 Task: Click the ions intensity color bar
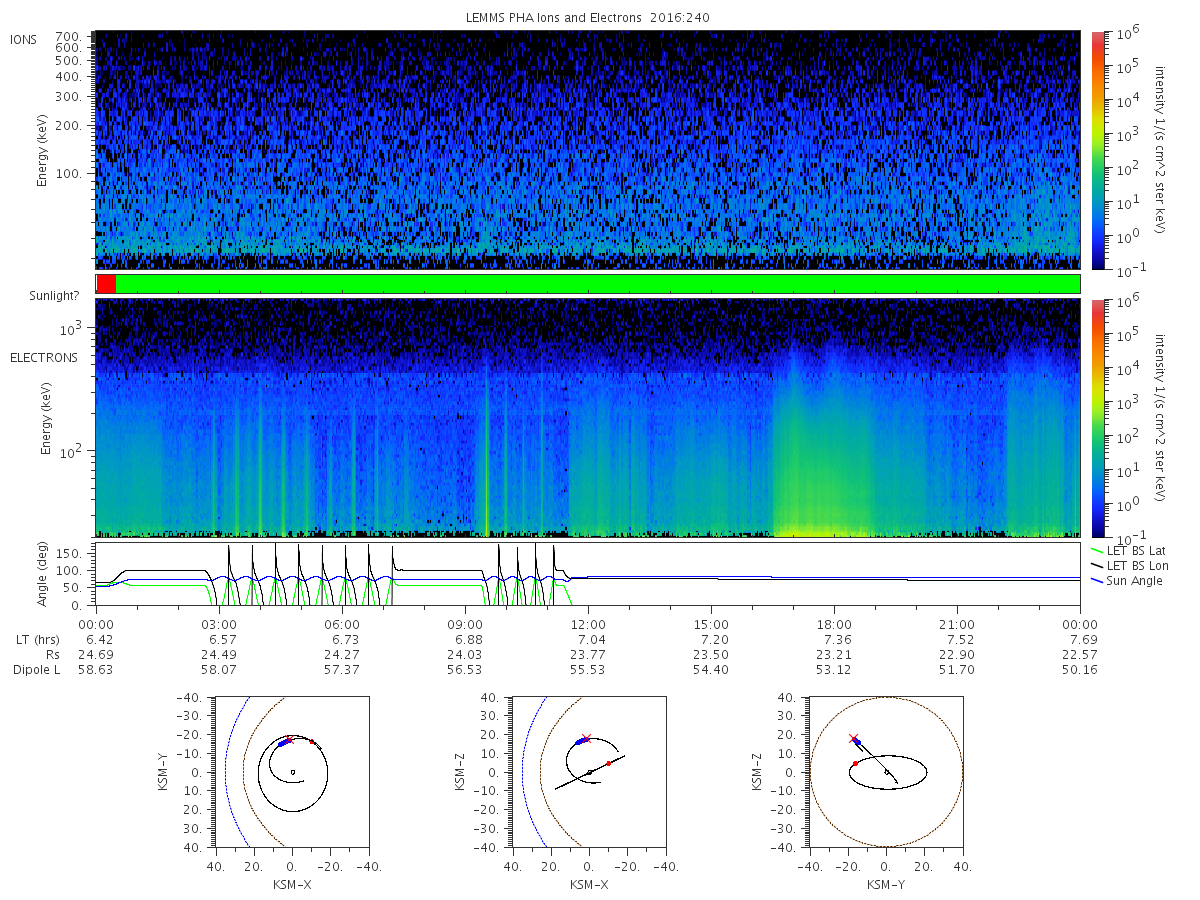click(1097, 150)
